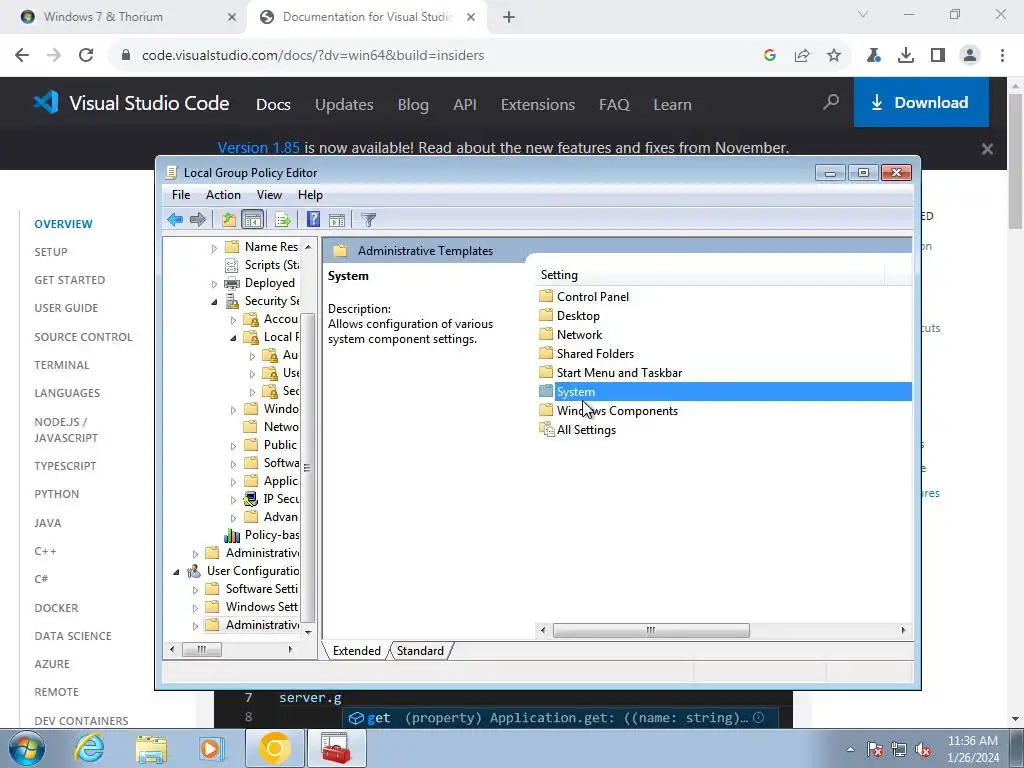This screenshot has width=1024, height=768.
Task: Click the red toolbox taskbar icon
Action: click(336, 748)
